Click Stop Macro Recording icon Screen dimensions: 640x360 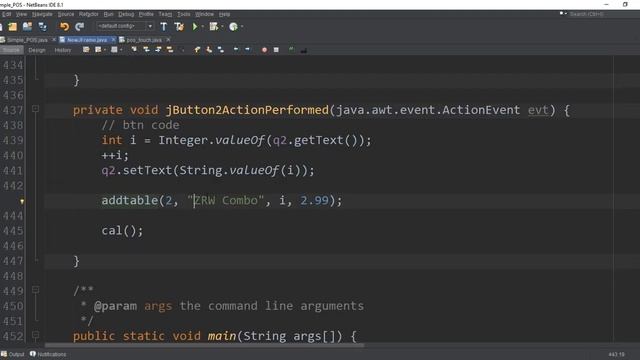point(276,50)
